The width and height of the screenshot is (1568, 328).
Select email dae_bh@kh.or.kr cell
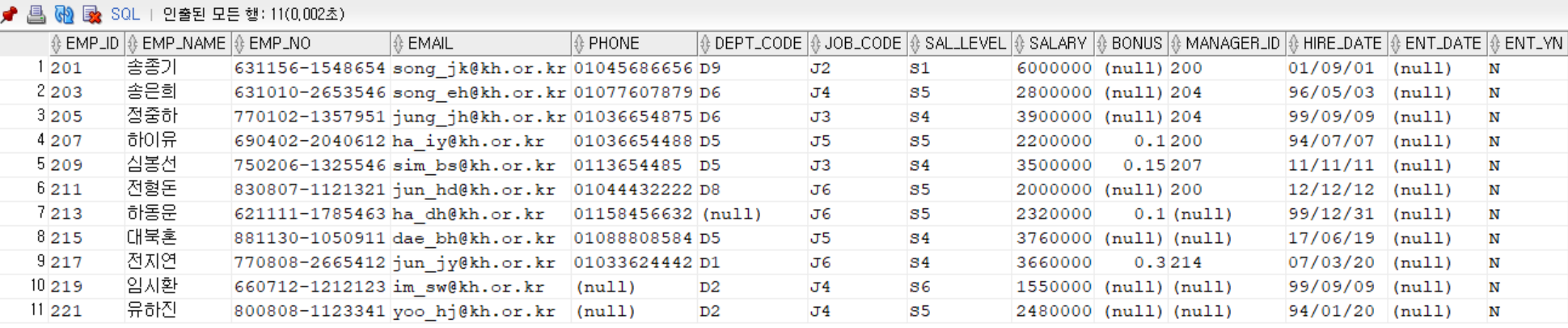click(480, 238)
